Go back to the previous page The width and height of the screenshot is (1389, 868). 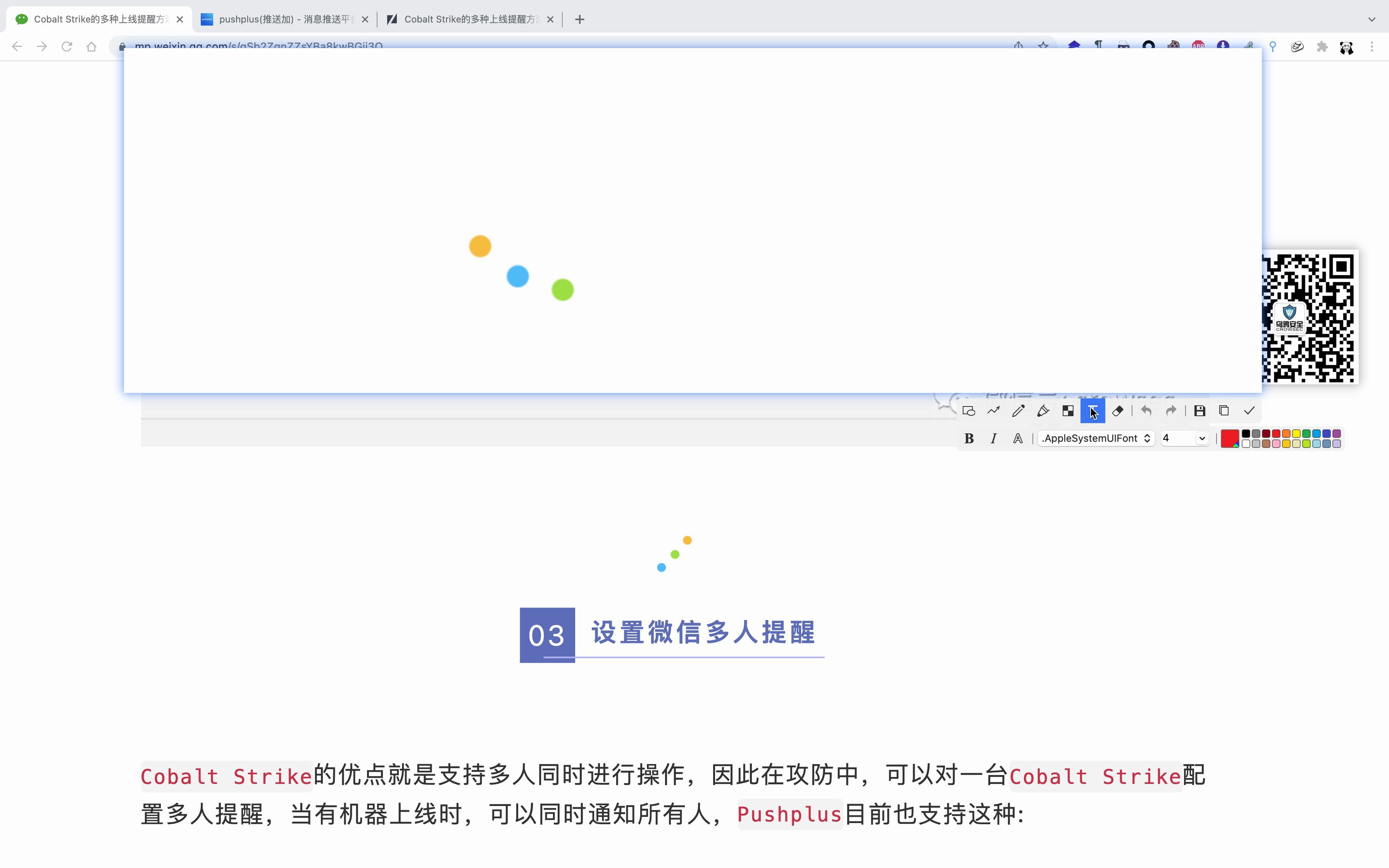click(x=17, y=46)
